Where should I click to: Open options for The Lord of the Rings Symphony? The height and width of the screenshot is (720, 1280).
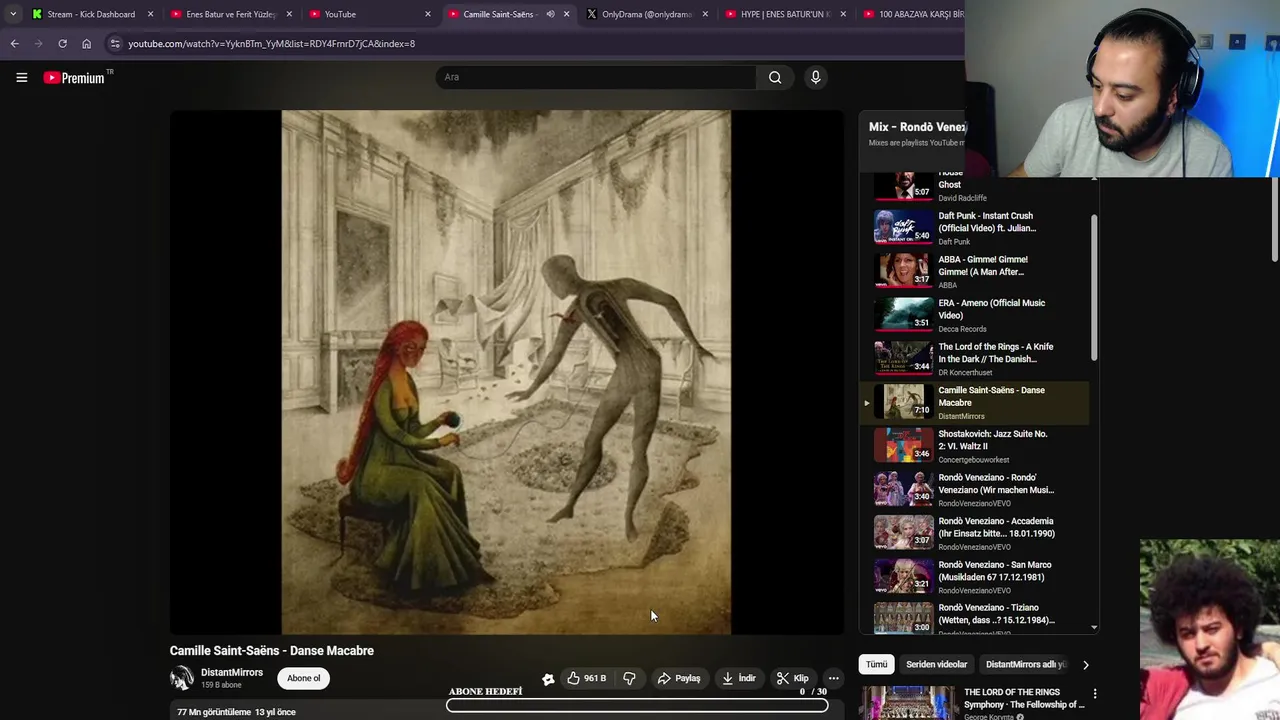pos(1095,693)
